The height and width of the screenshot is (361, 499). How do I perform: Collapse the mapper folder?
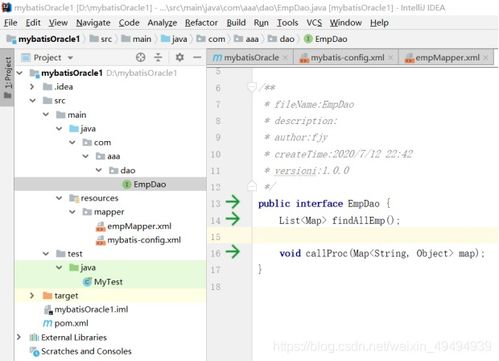(72, 212)
